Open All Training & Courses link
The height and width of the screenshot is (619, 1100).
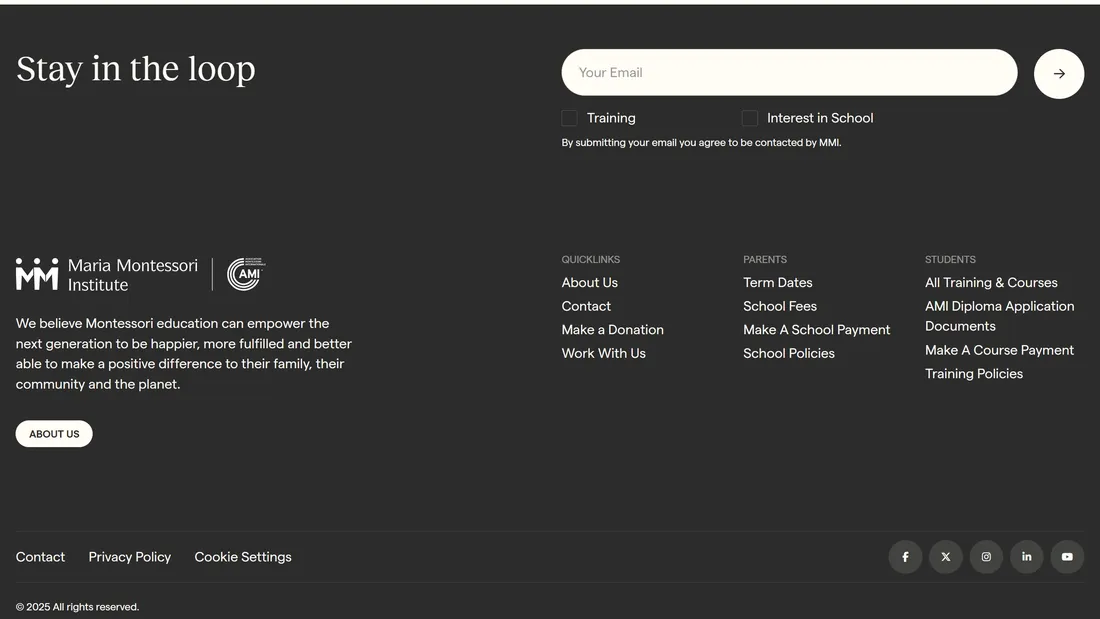tap(991, 283)
